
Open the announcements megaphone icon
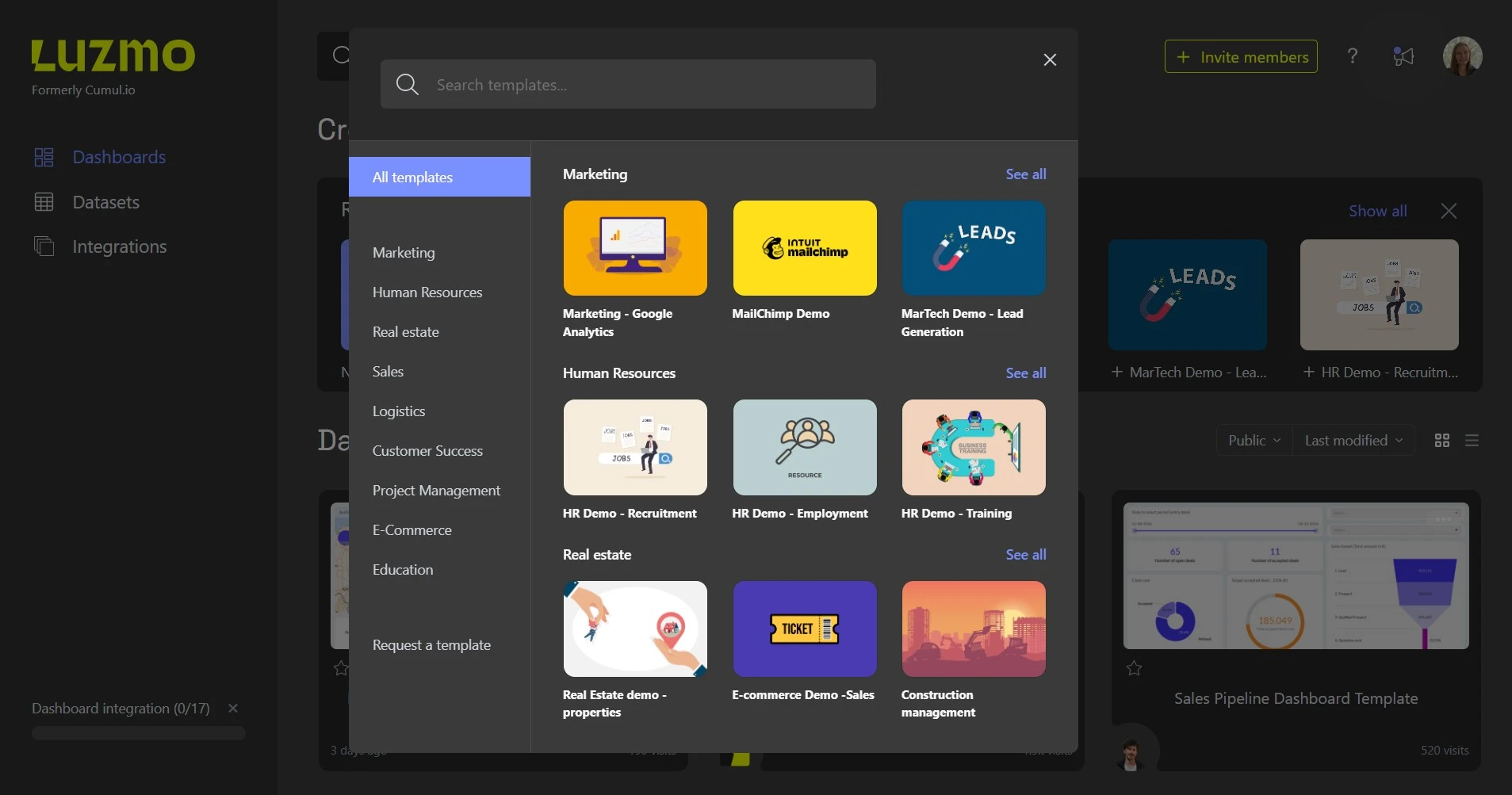click(1403, 56)
